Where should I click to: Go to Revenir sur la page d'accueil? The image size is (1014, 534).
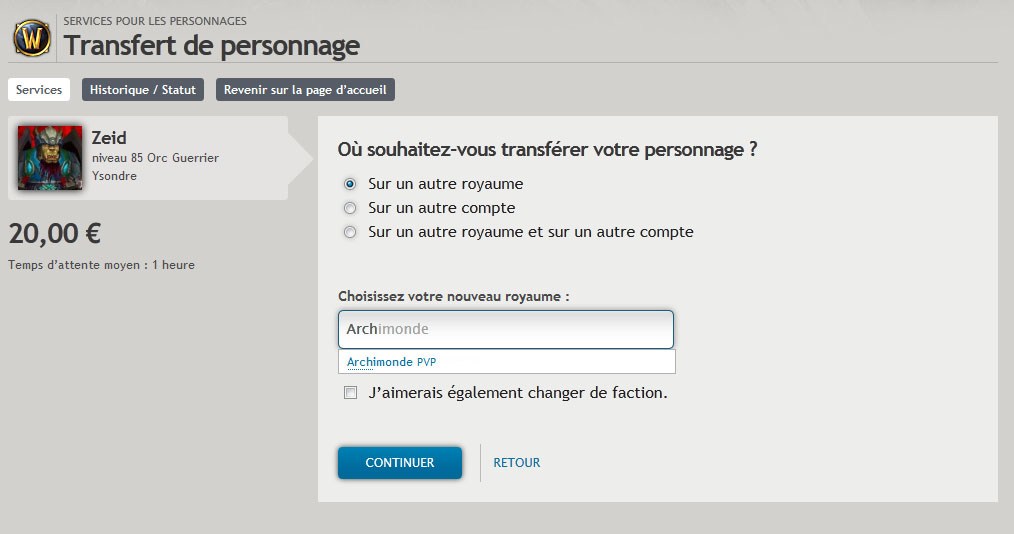[x=306, y=90]
